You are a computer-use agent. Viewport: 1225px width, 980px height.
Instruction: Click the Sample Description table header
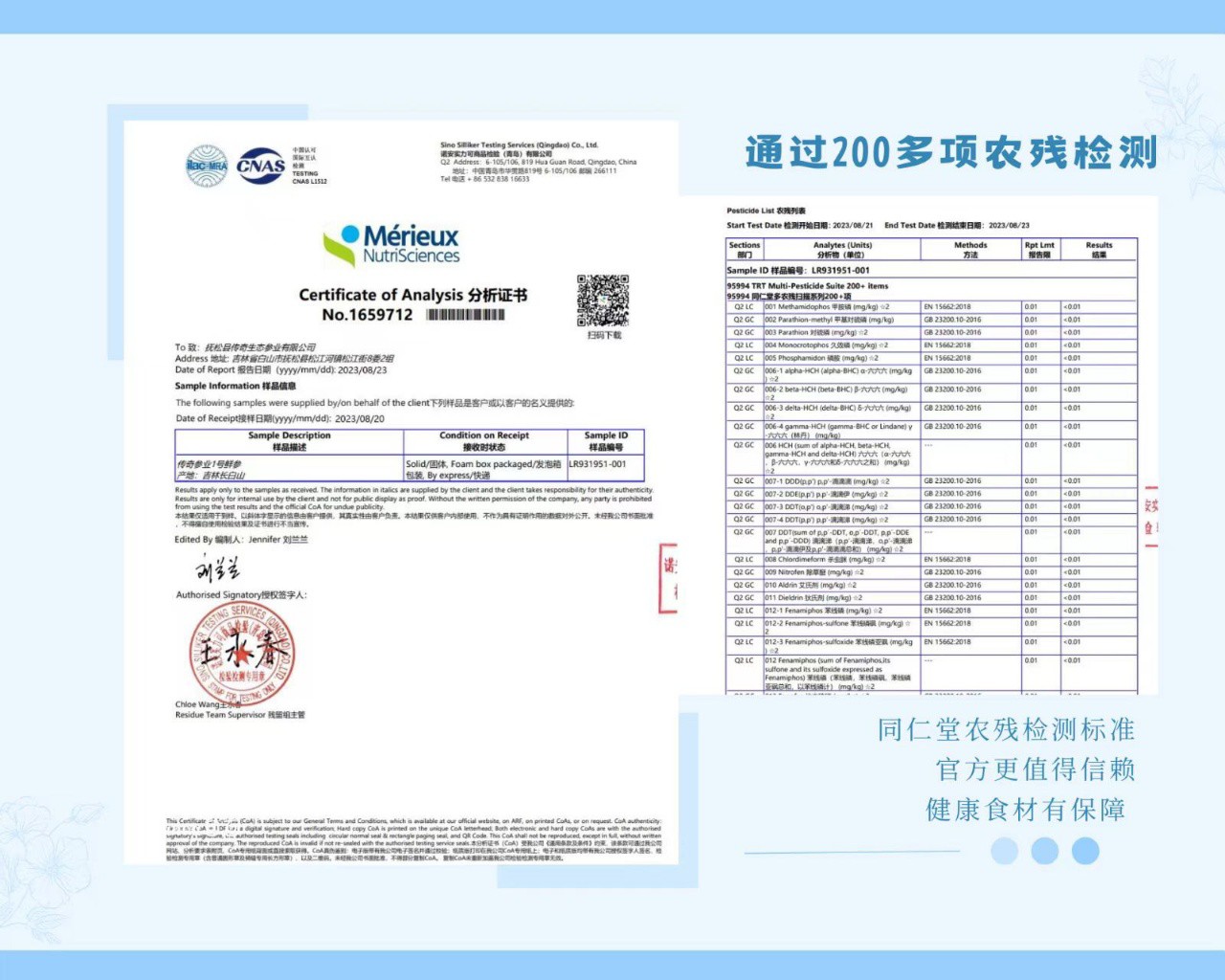pos(289,441)
